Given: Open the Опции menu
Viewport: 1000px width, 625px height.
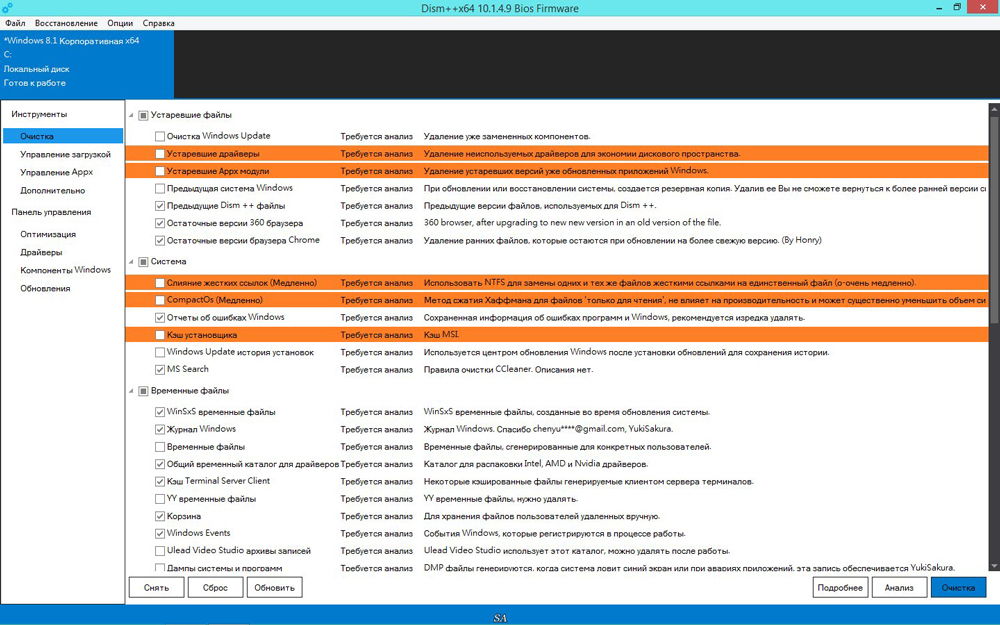Looking at the screenshot, I should tap(120, 23).
